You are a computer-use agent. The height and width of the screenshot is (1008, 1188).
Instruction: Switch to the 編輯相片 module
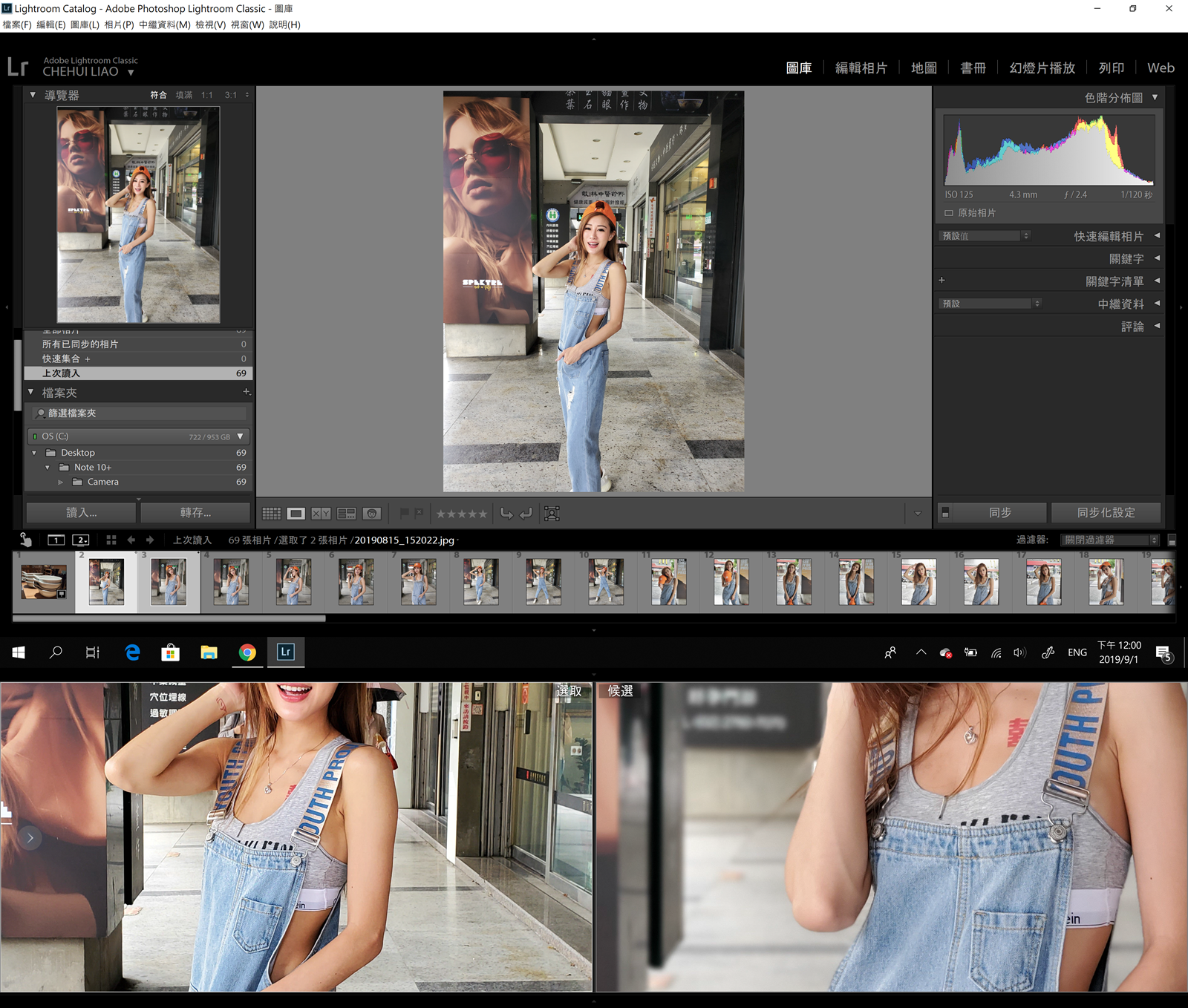[861, 68]
